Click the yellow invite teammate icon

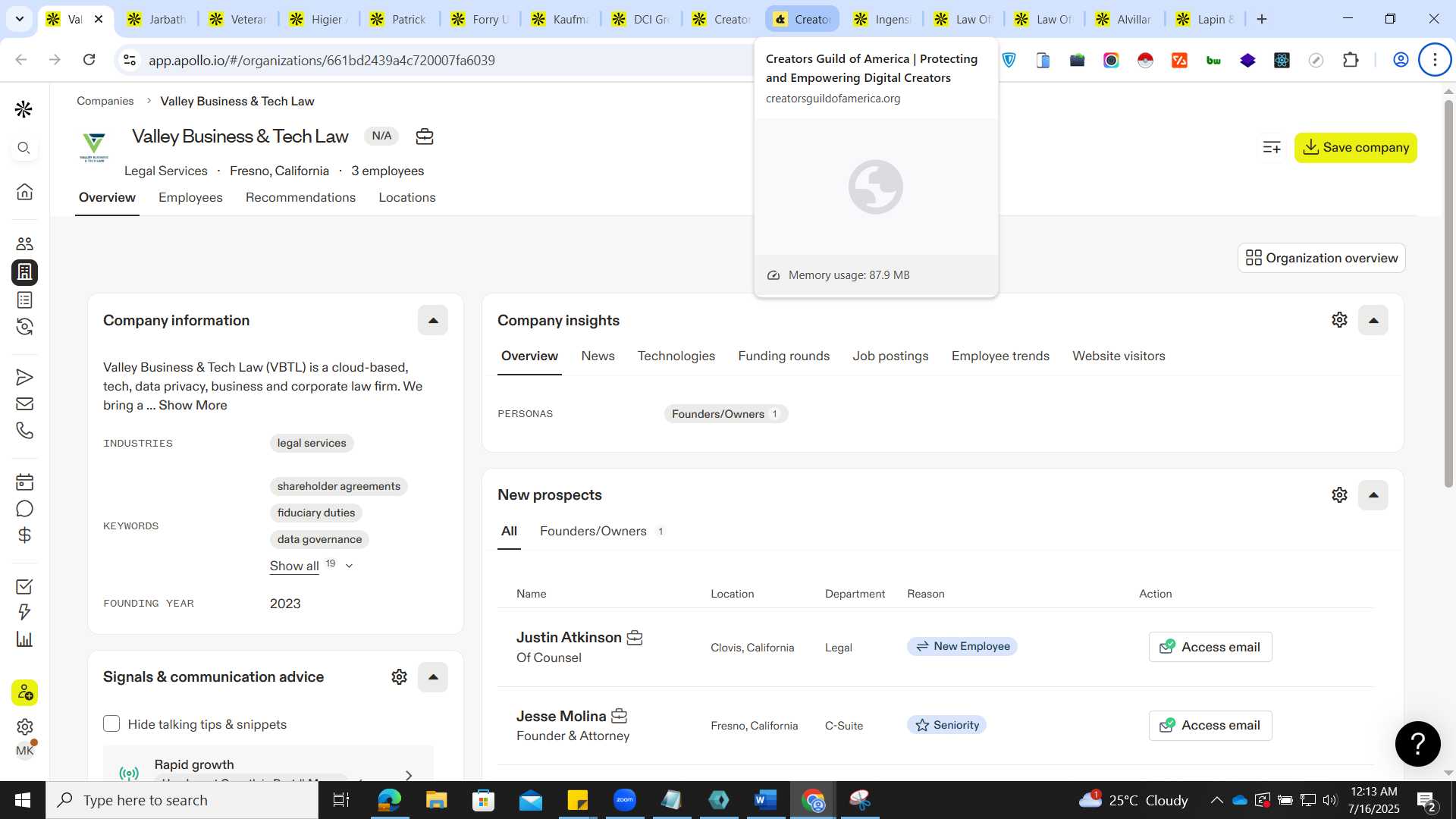point(24,692)
